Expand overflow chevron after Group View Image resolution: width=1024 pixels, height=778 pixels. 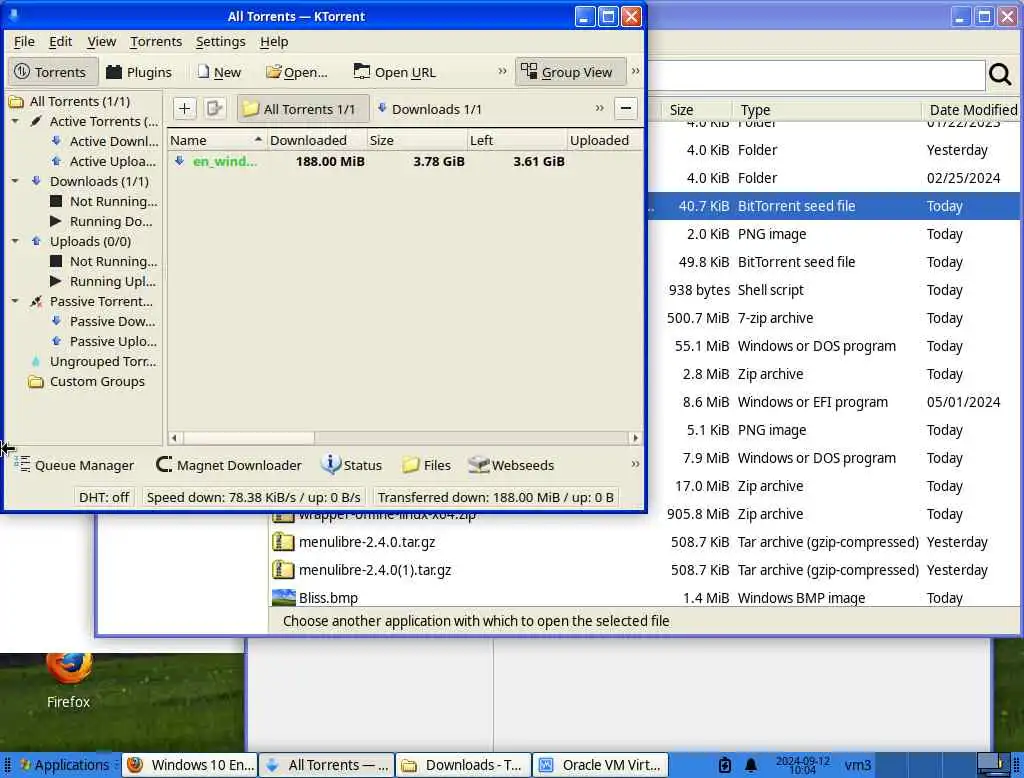[x=635, y=71]
